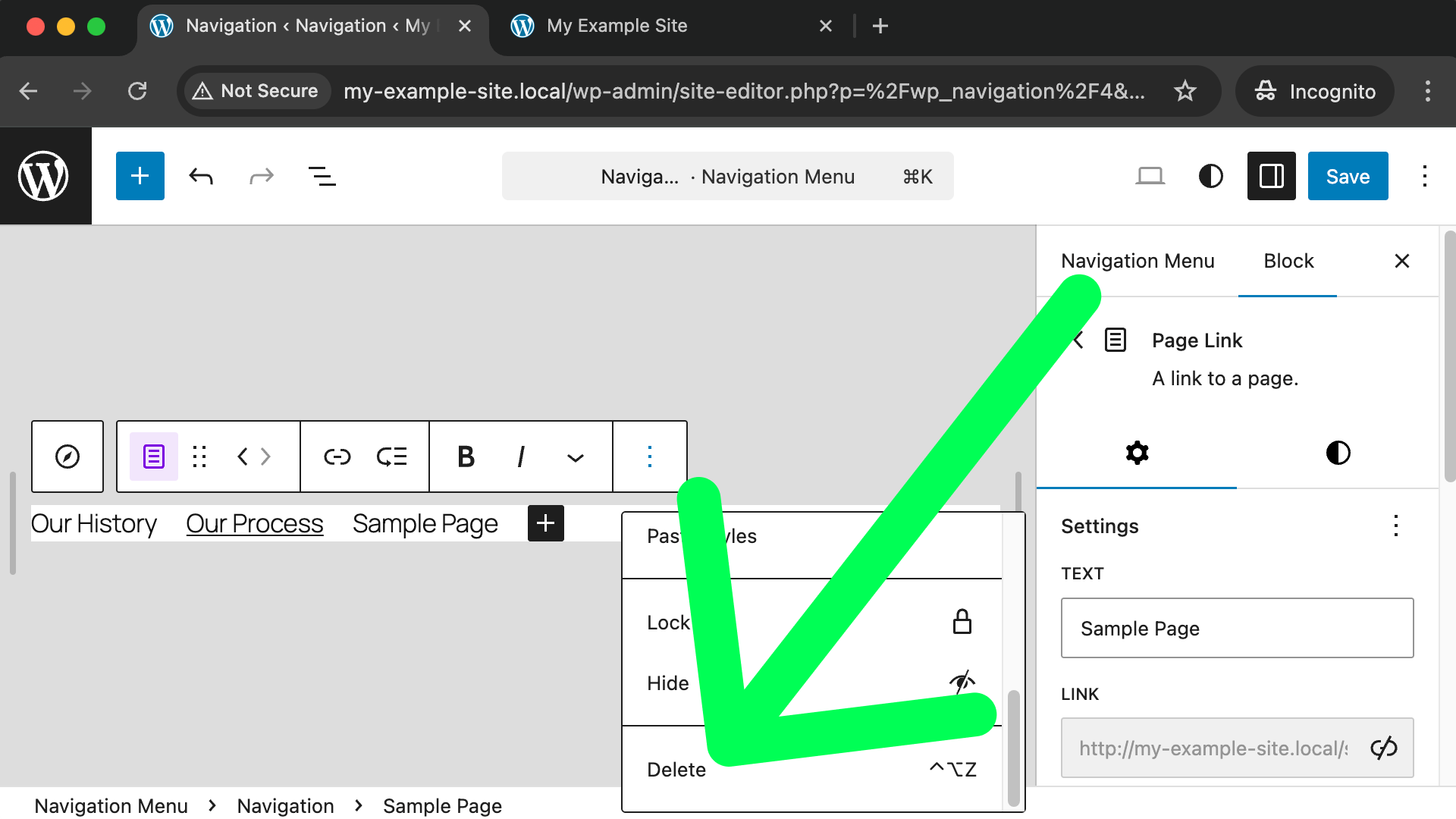Click the link icon in block toolbar
This screenshot has height=819, width=1456.
(337, 457)
